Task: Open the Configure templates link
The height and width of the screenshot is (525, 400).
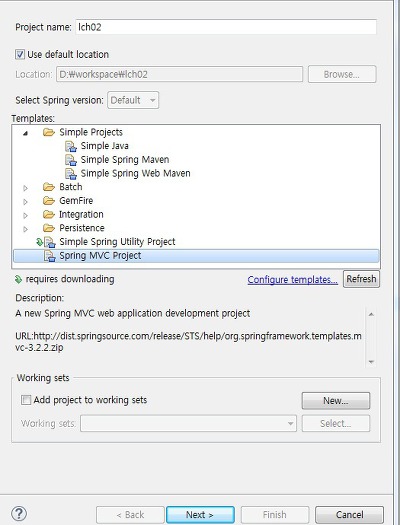Action: [x=293, y=280]
